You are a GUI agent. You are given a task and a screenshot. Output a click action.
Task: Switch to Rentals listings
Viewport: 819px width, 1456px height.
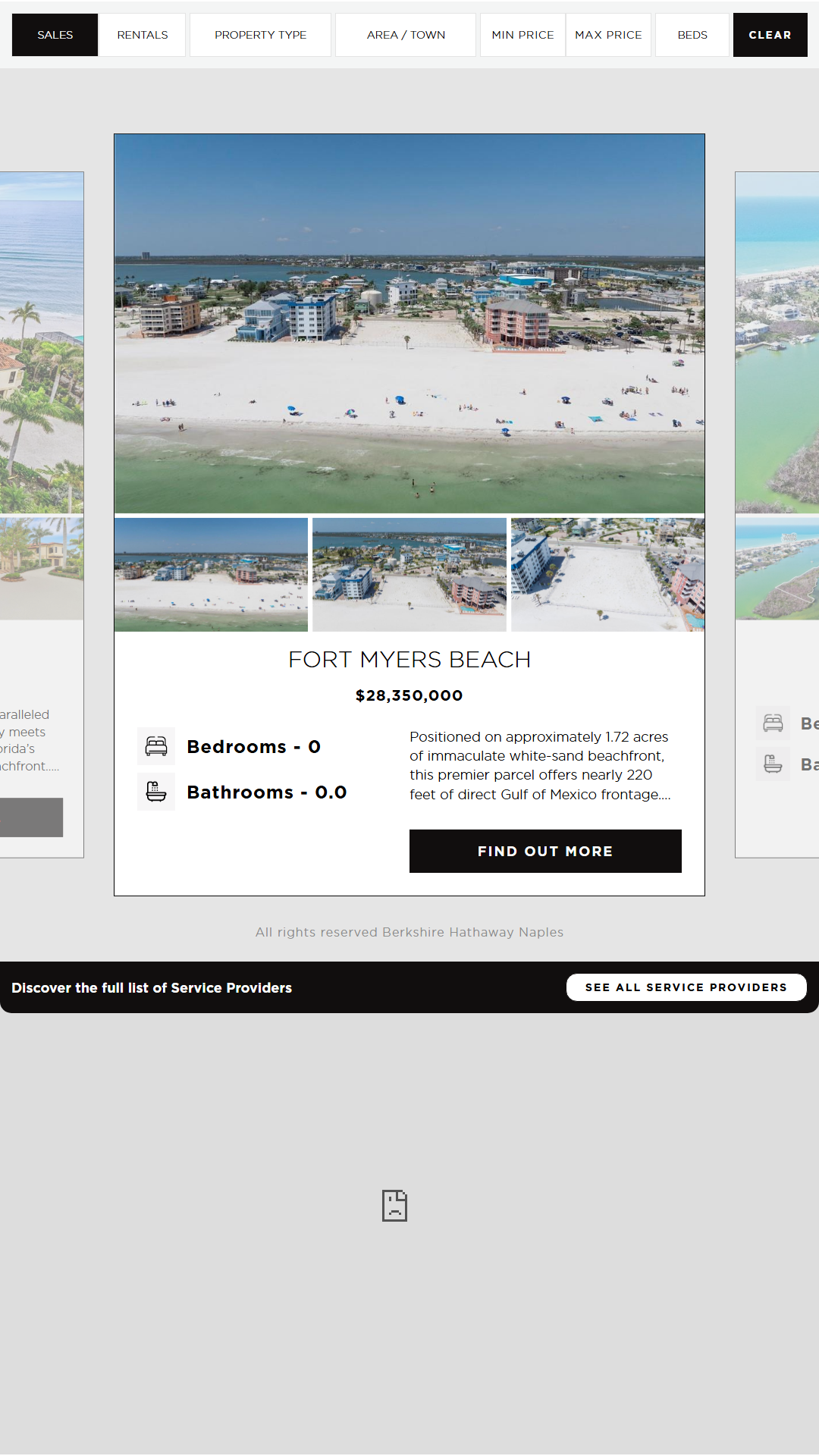[143, 35]
